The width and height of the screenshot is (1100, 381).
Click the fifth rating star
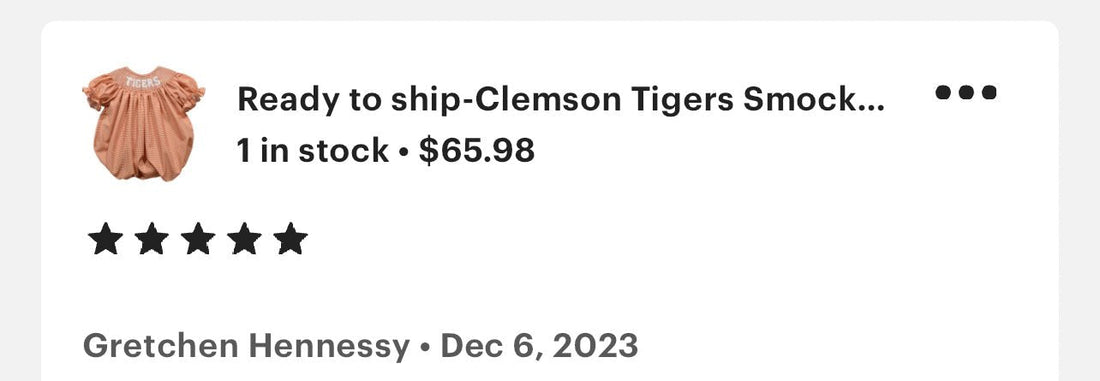(290, 239)
